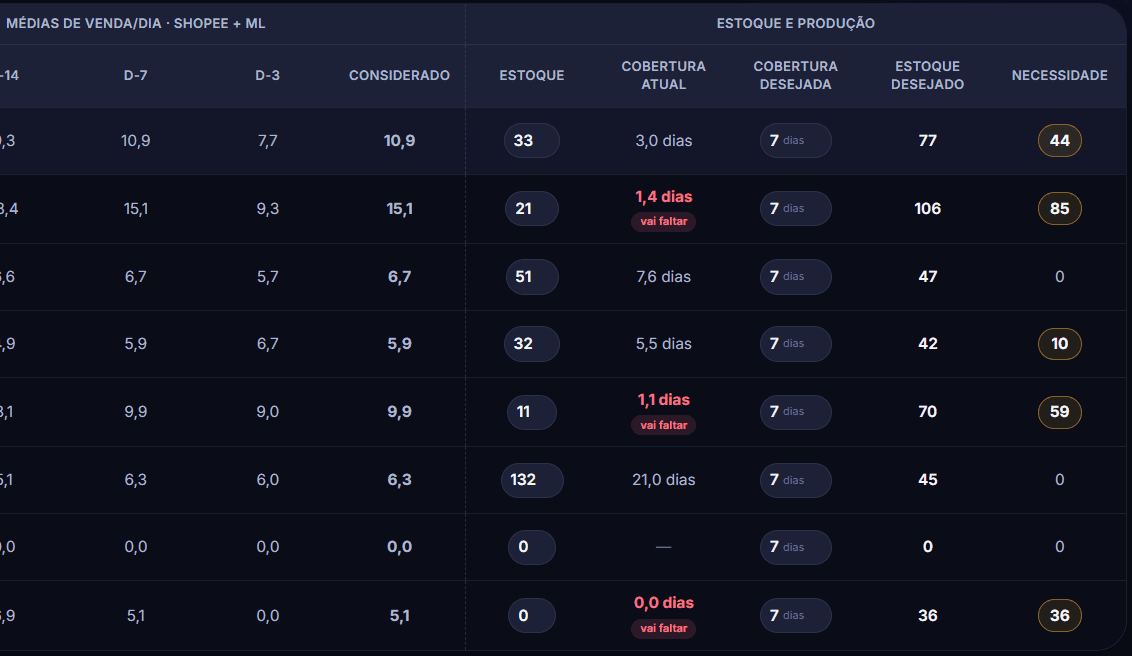Select the '7,6 dias' coverage cell

click(663, 276)
